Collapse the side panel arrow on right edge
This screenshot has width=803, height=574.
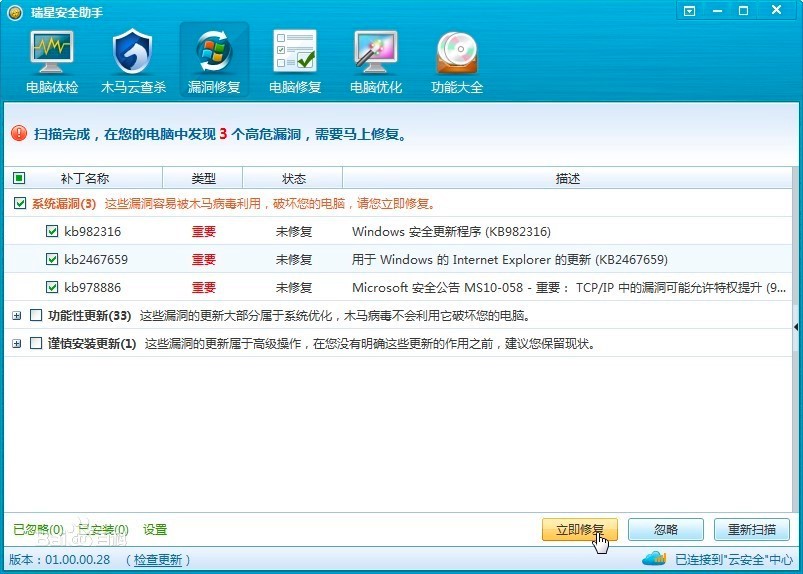click(796, 327)
